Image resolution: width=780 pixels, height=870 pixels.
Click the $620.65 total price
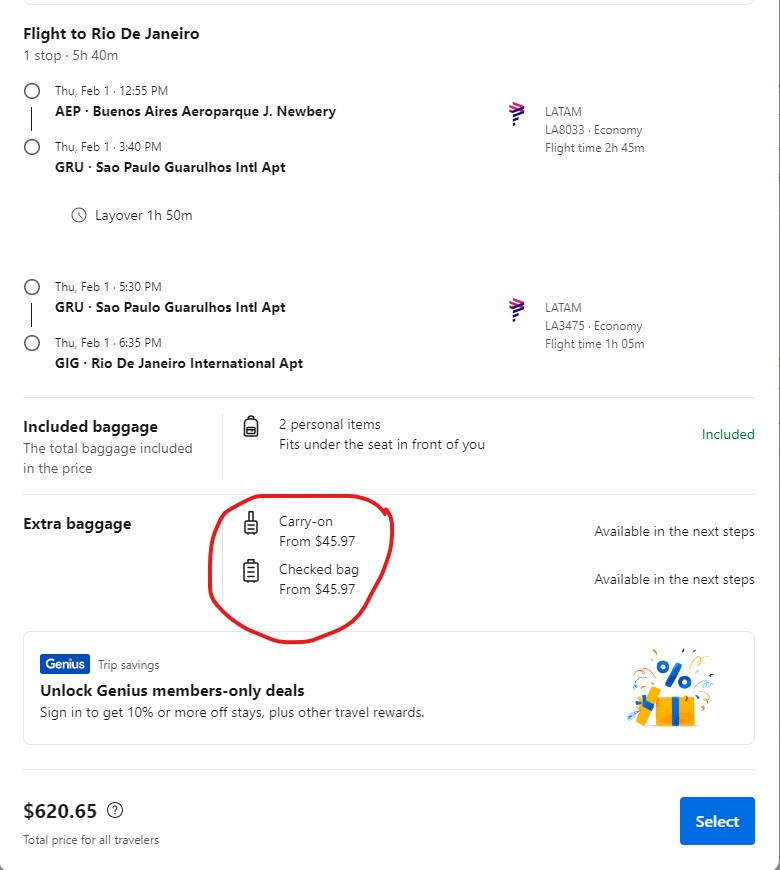(60, 810)
